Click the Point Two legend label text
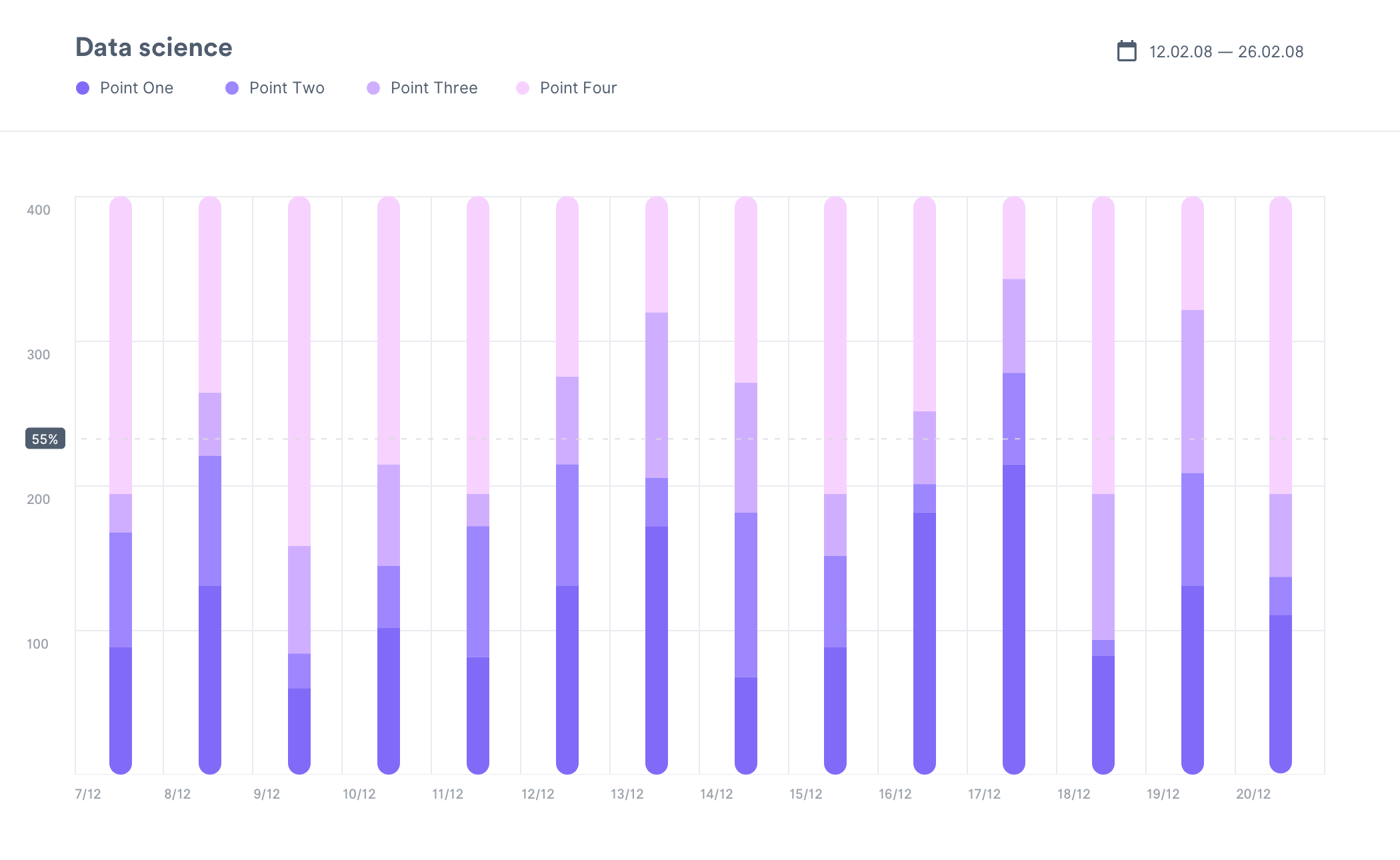This screenshot has width=1400, height=860. coord(286,87)
